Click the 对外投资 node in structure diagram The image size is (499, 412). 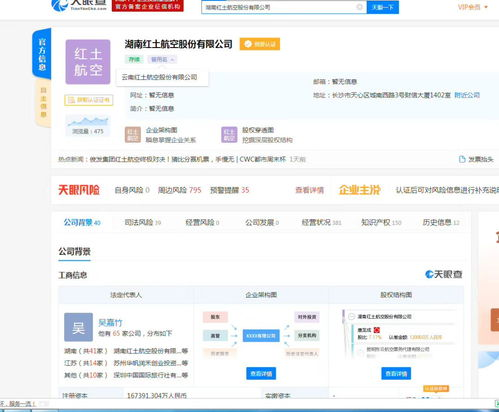tap(307, 317)
